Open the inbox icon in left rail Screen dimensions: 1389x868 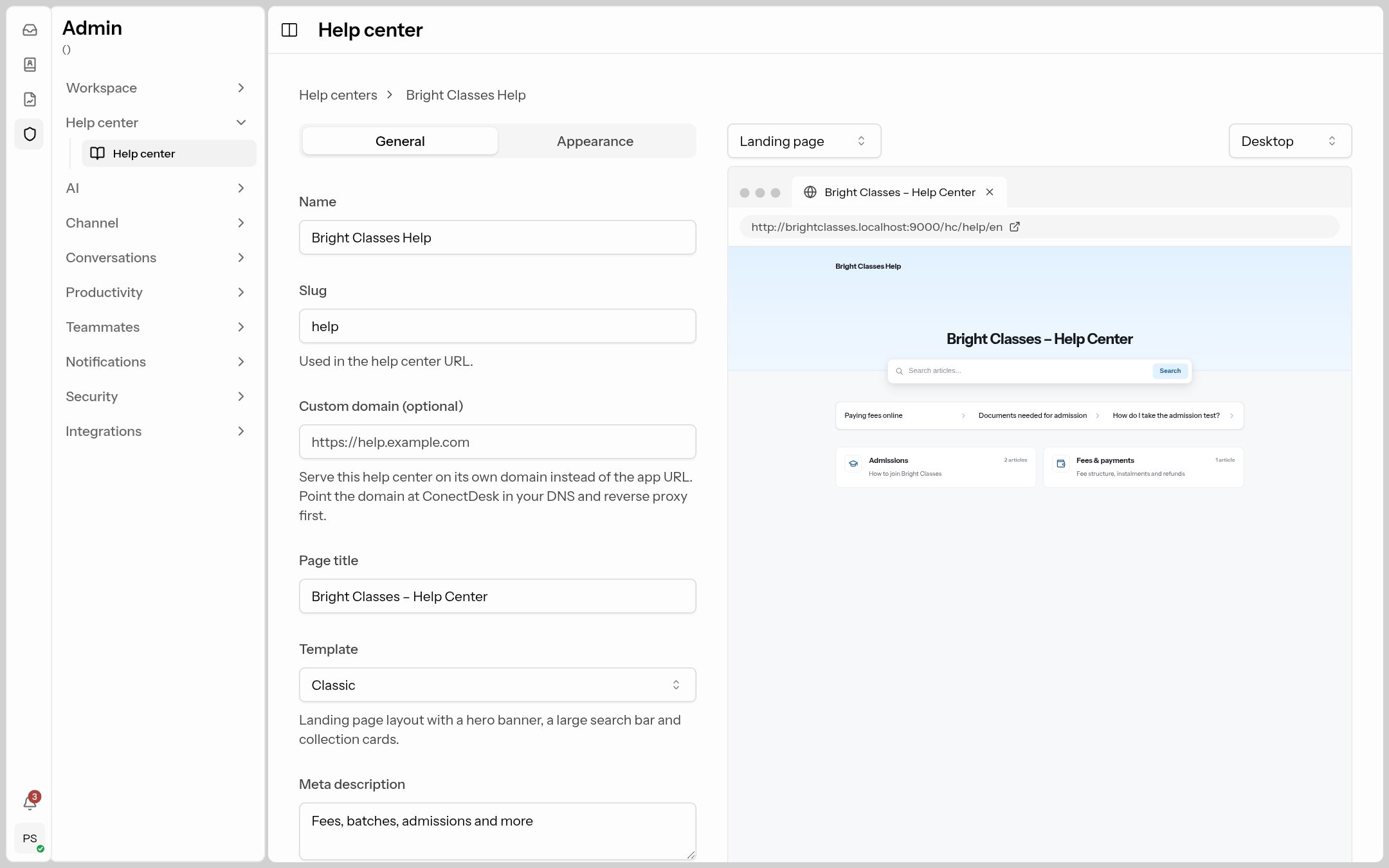30,30
